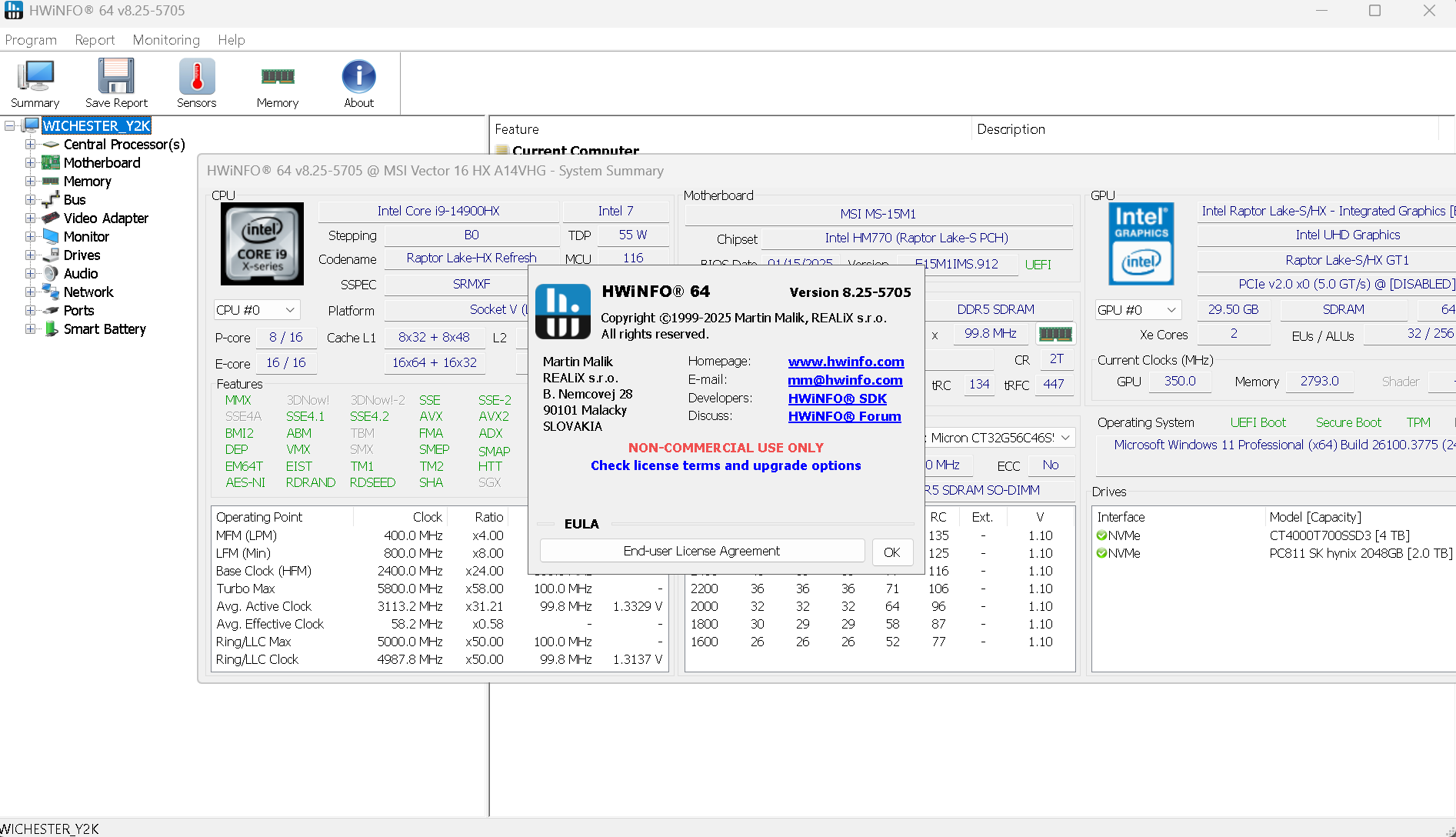Open the HWiNFO Forum link
Viewport: 1456px width, 837px height.
click(x=845, y=416)
